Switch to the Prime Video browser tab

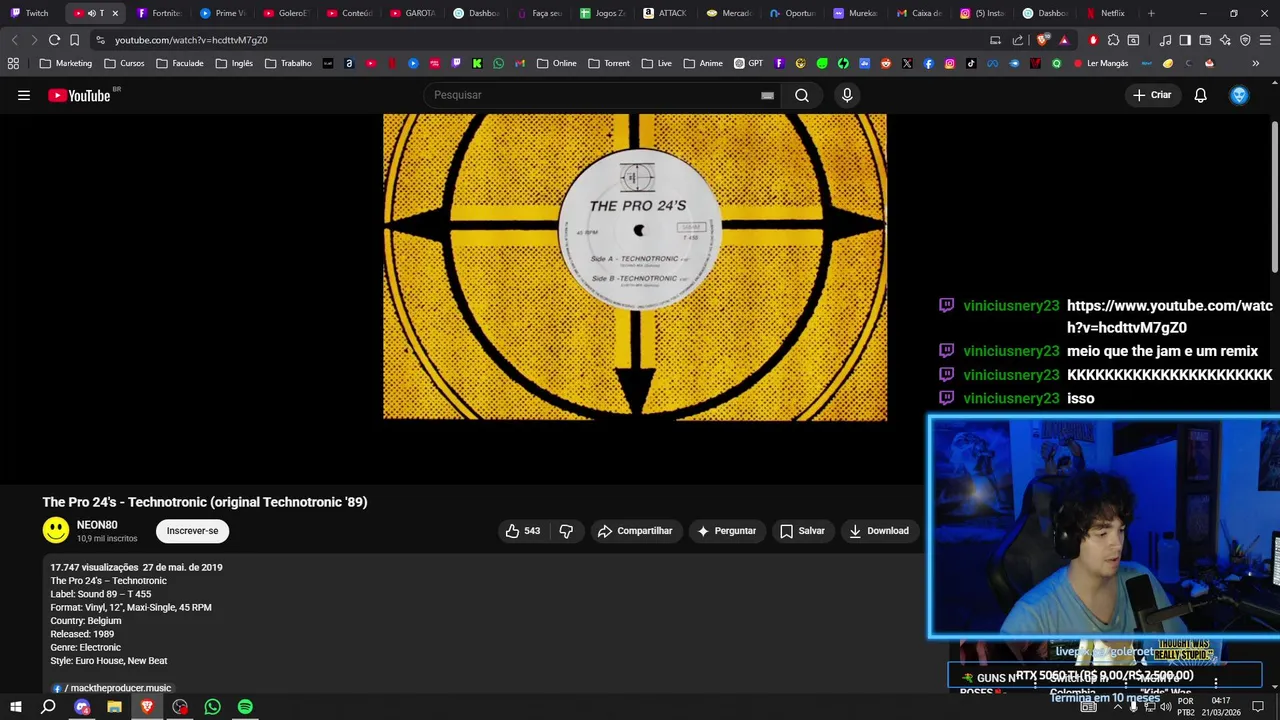coord(222,13)
